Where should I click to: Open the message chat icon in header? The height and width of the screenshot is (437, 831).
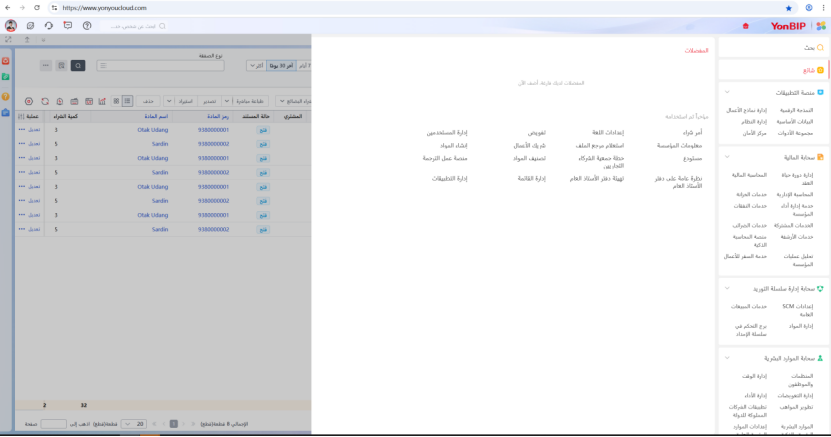pyautogui.click(x=68, y=25)
